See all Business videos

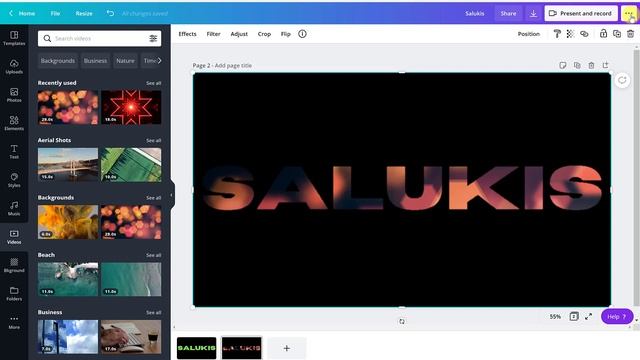(153, 312)
